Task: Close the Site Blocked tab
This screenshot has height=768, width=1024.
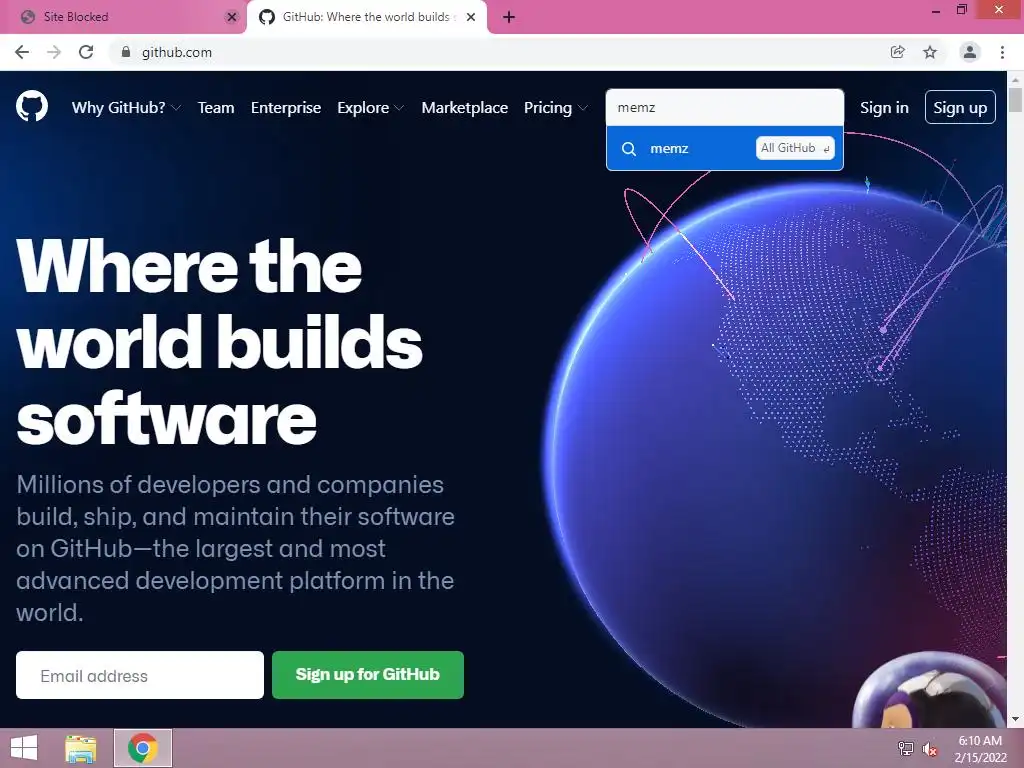Action: pos(231,17)
